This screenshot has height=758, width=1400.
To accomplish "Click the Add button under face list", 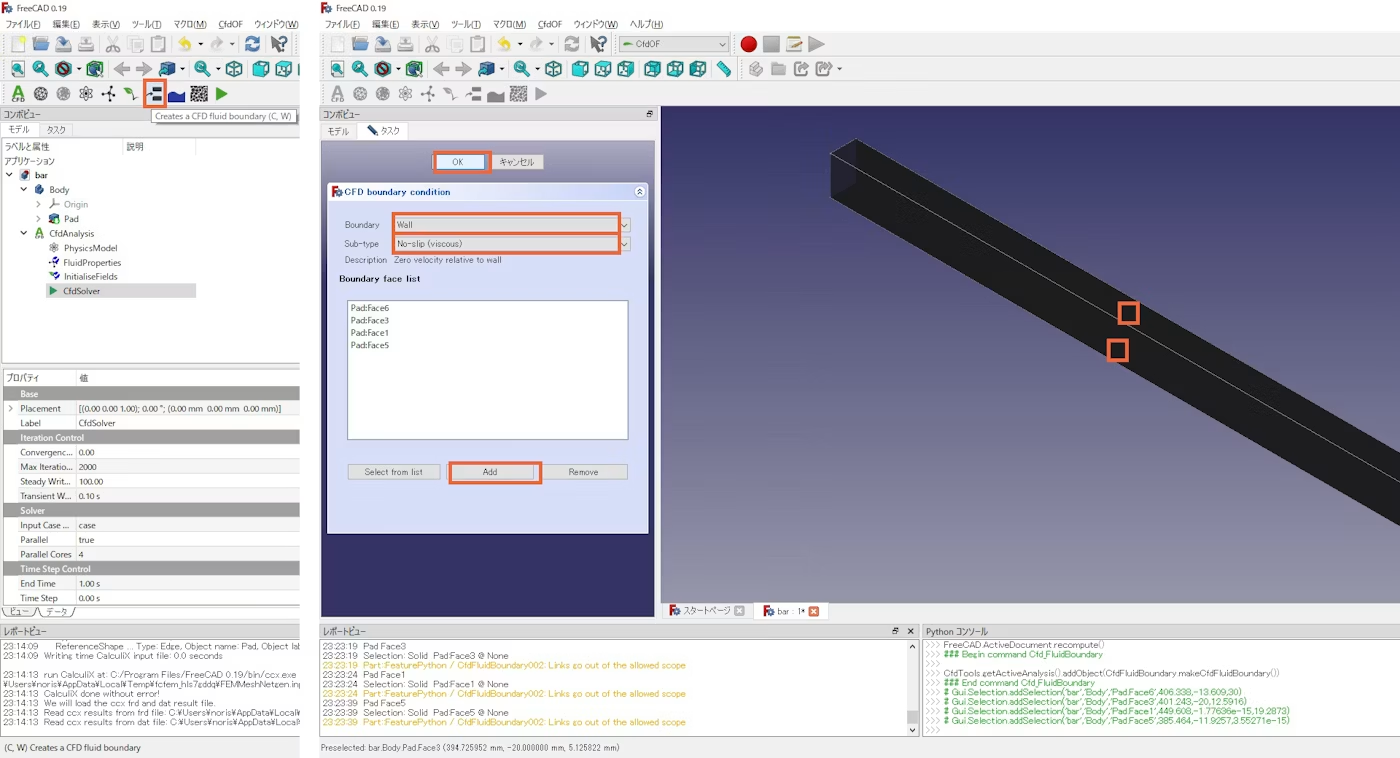I will pyautogui.click(x=490, y=472).
